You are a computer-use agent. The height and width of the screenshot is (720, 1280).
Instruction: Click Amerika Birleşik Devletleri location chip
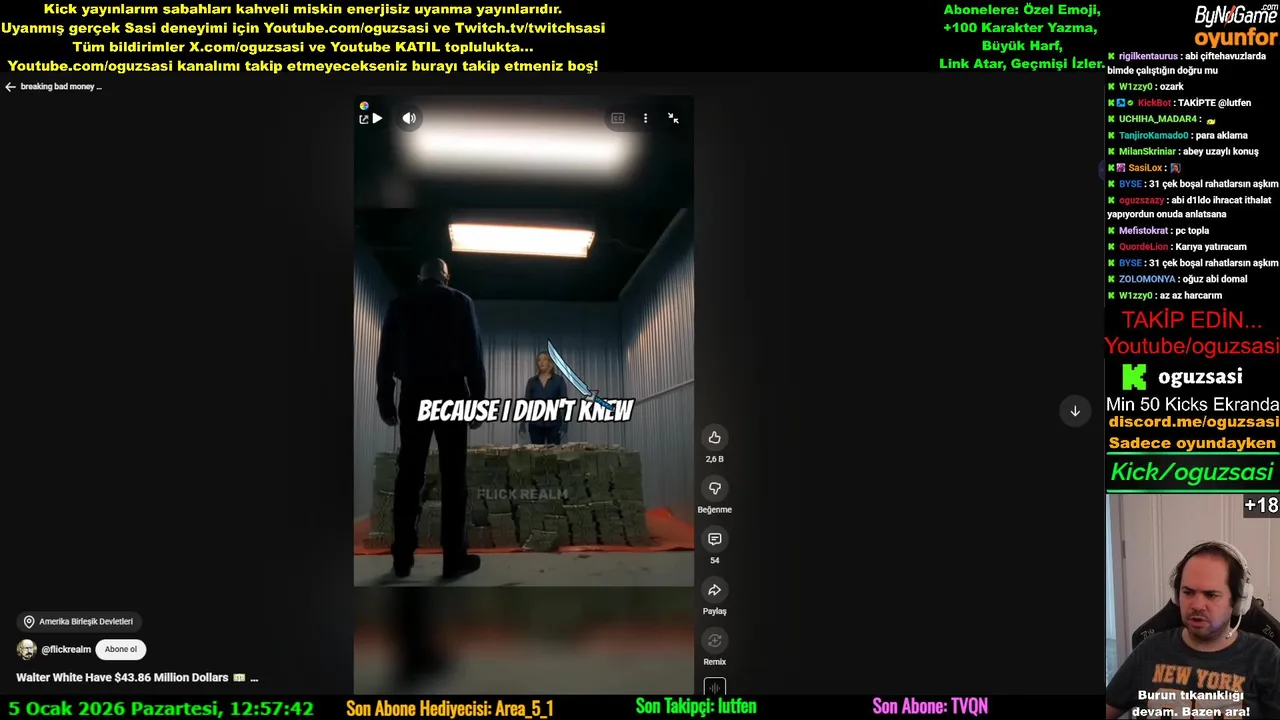point(78,622)
